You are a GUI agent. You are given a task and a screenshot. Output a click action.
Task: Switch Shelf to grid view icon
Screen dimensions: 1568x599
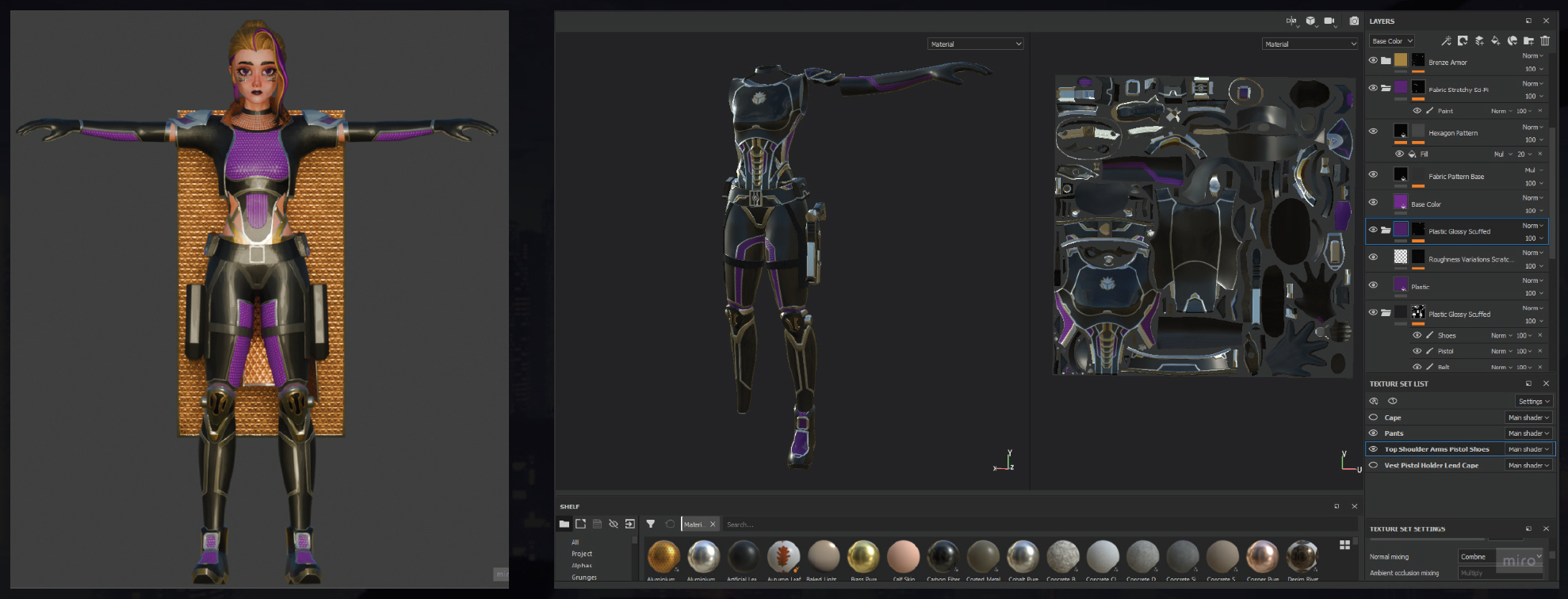[x=1344, y=545]
